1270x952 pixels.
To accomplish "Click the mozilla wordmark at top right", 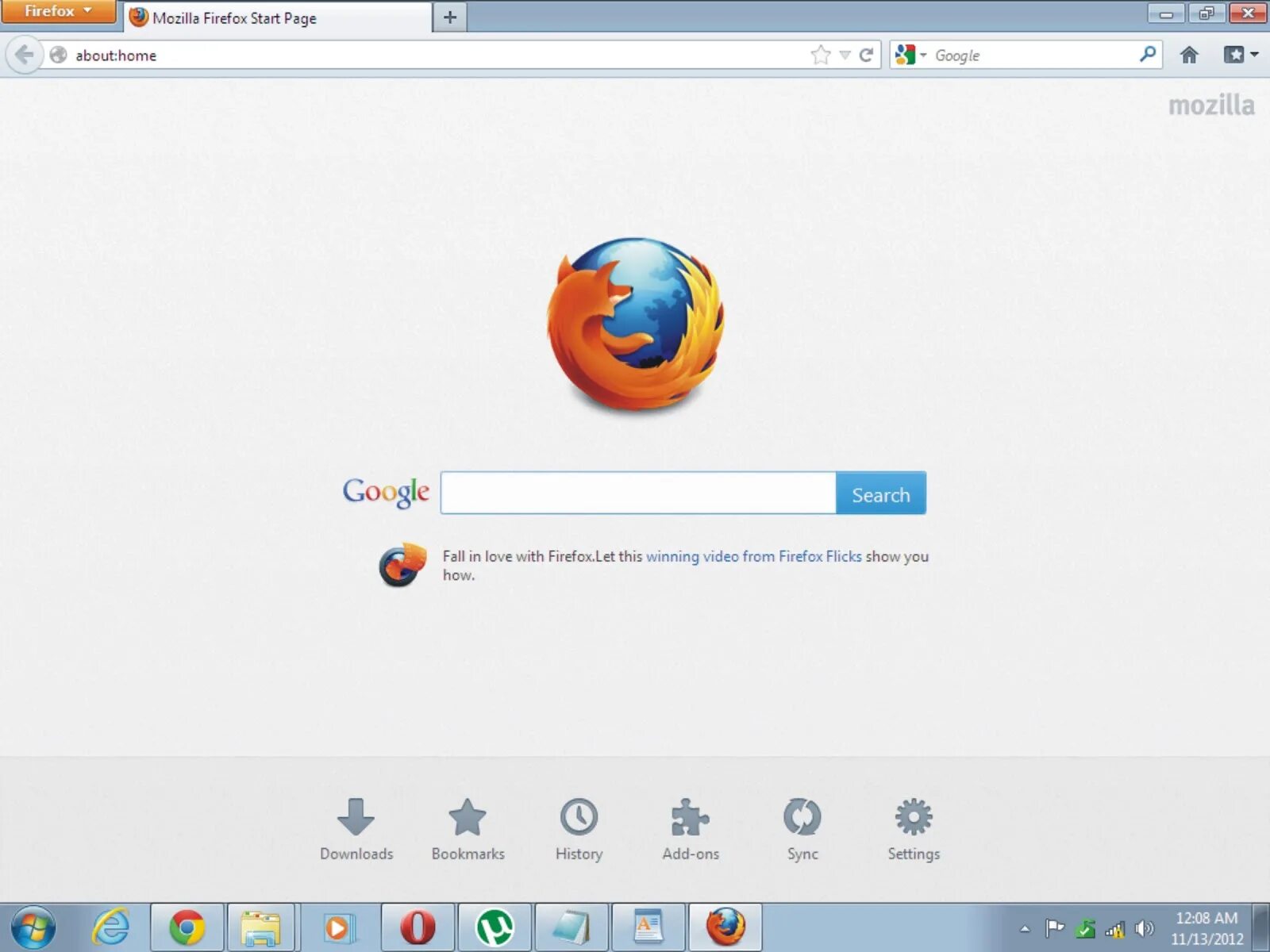I will 1211,105.
